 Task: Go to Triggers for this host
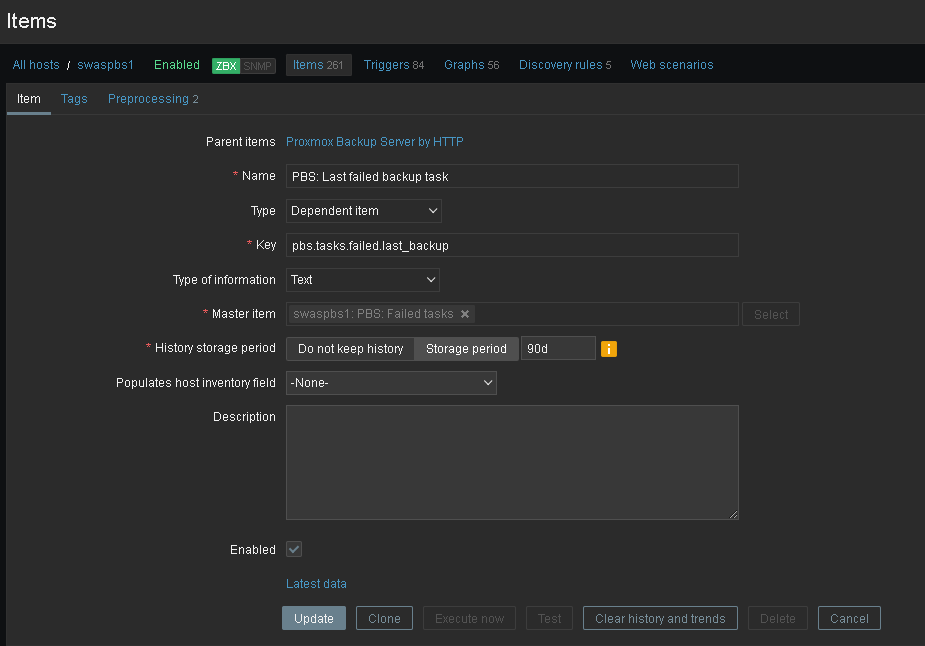click(393, 65)
